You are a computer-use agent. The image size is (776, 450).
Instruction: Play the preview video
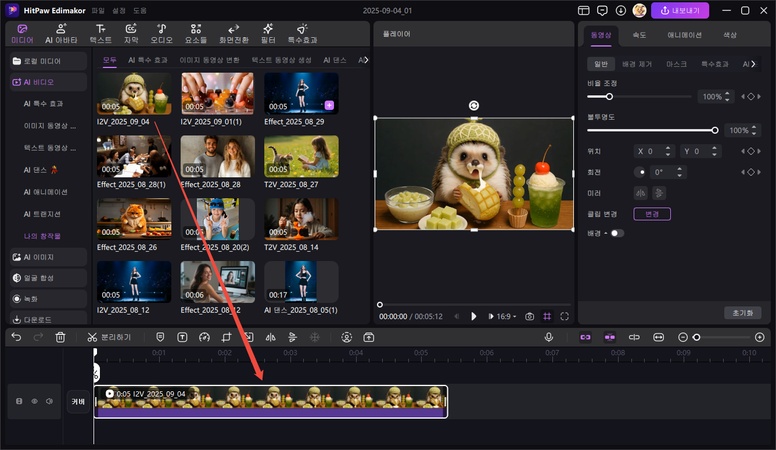[474, 316]
